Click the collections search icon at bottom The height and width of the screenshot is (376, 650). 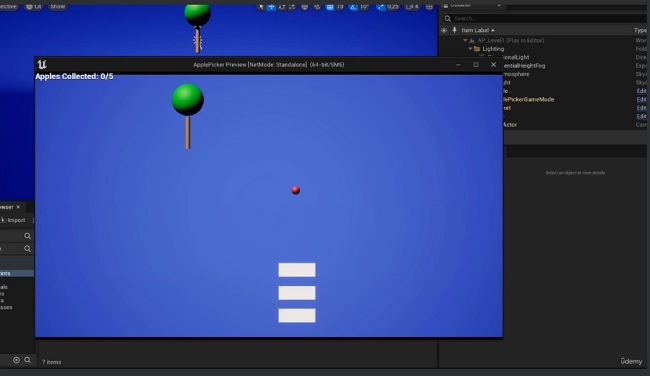tap(27, 360)
